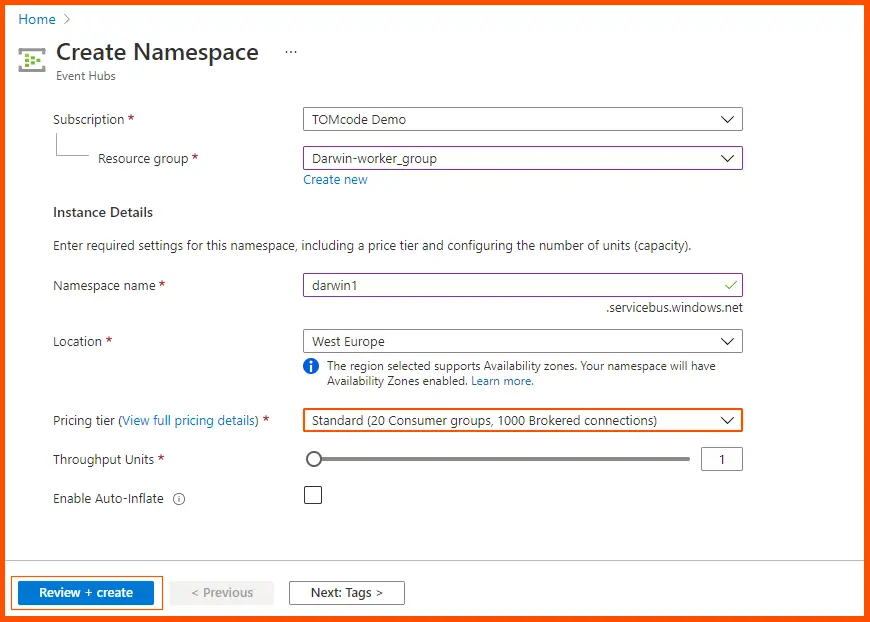The image size is (870, 622).
Task: Click the Namespace name text field
Action: click(510, 285)
